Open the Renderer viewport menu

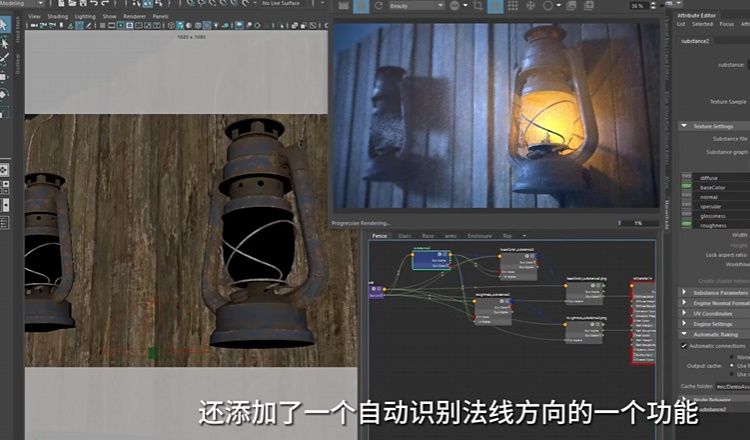(133, 17)
